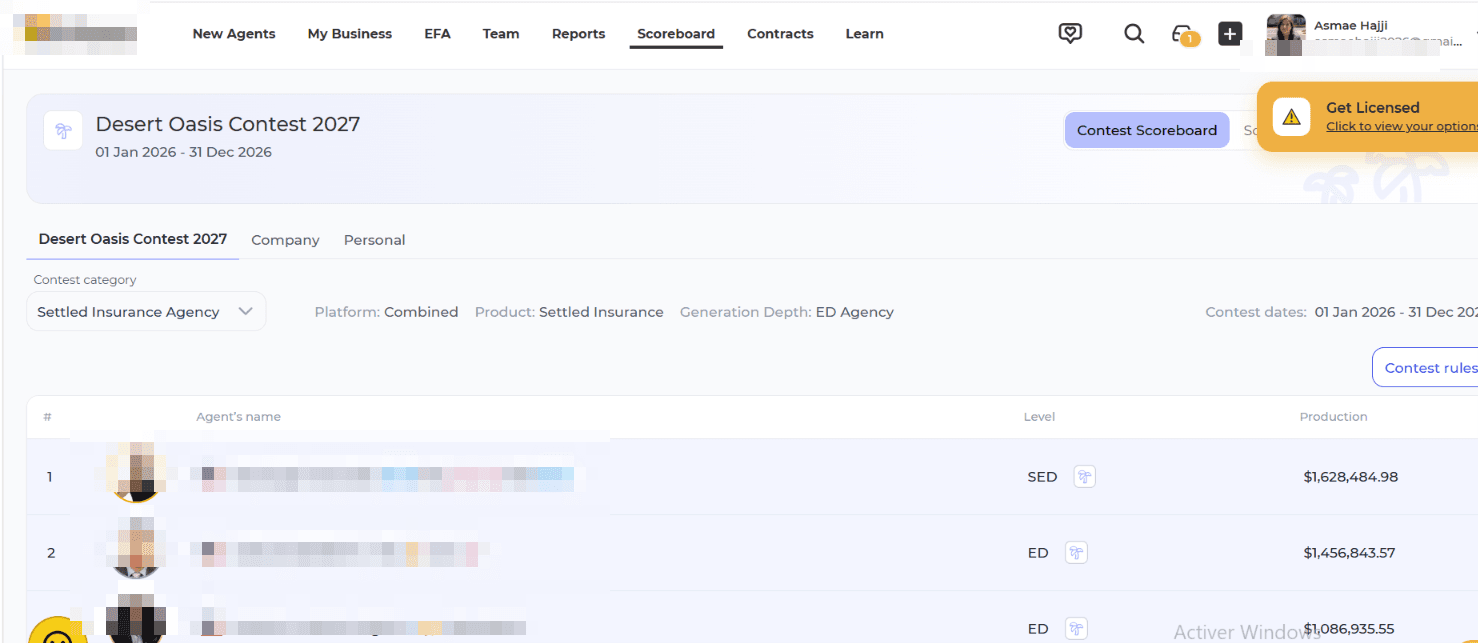Click the Contest rules button
This screenshot has width=1478, height=643.
tap(1427, 368)
